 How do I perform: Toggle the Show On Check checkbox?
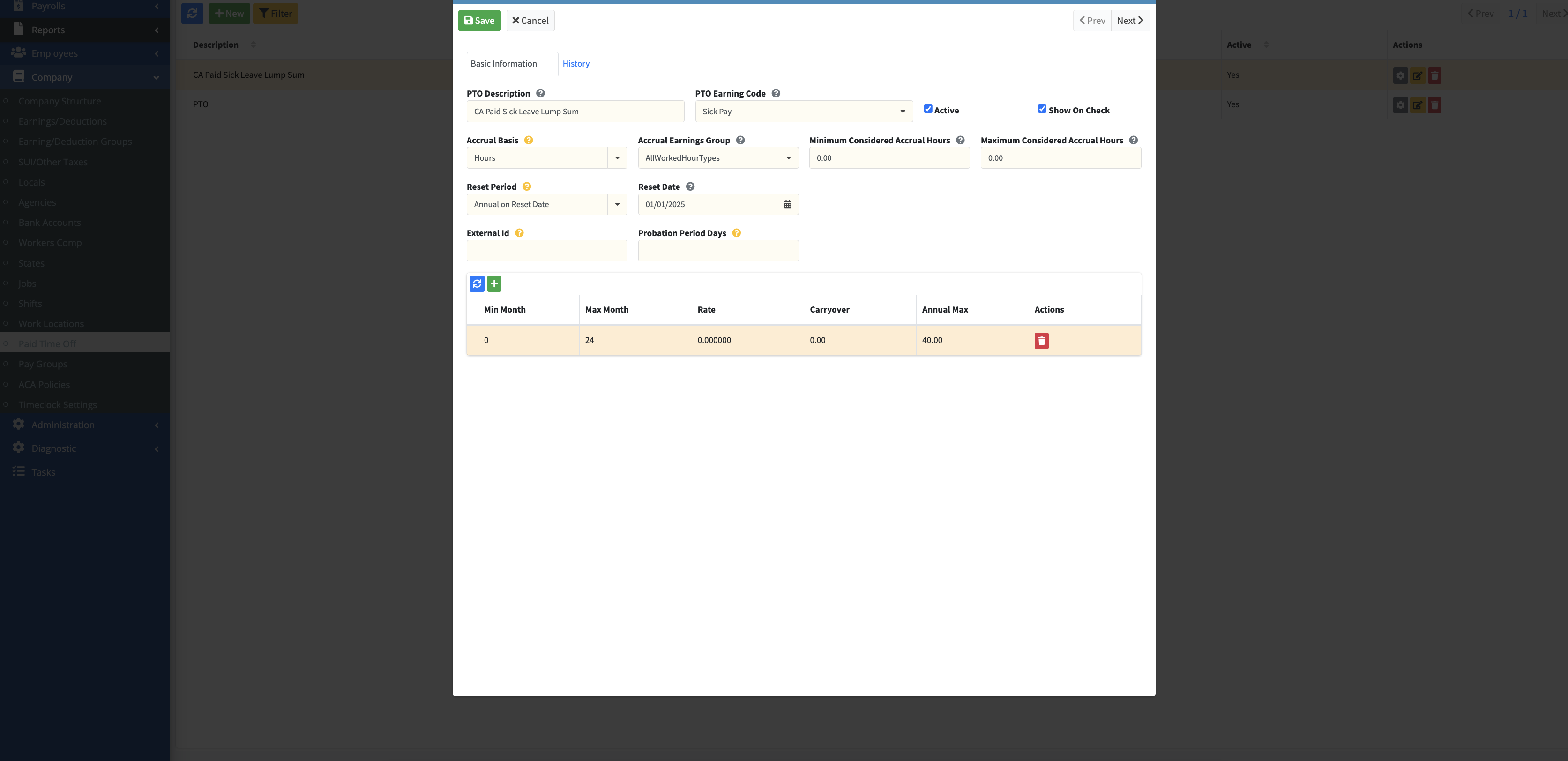[1041, 109]
